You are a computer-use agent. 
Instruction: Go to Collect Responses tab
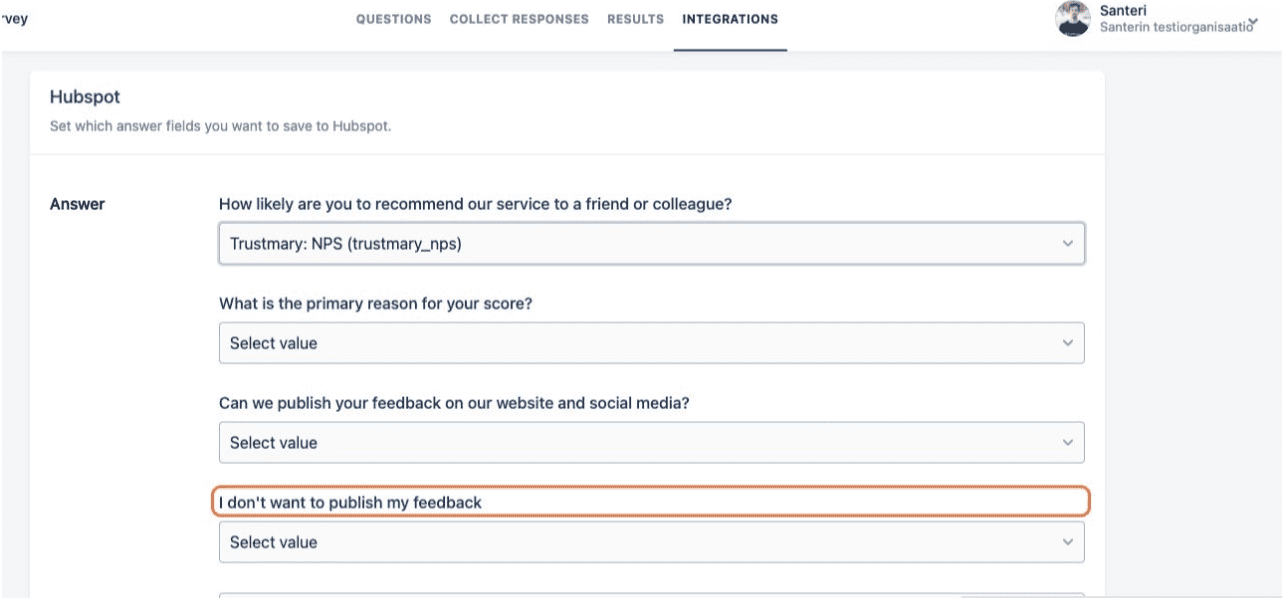point(519,19)
